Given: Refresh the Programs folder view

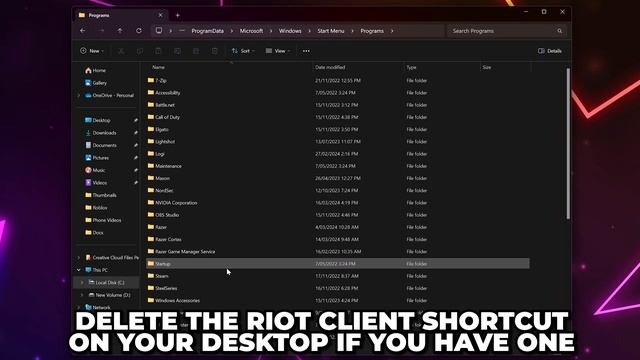Looking at the screenshot, I should click(x=139, y=31).
